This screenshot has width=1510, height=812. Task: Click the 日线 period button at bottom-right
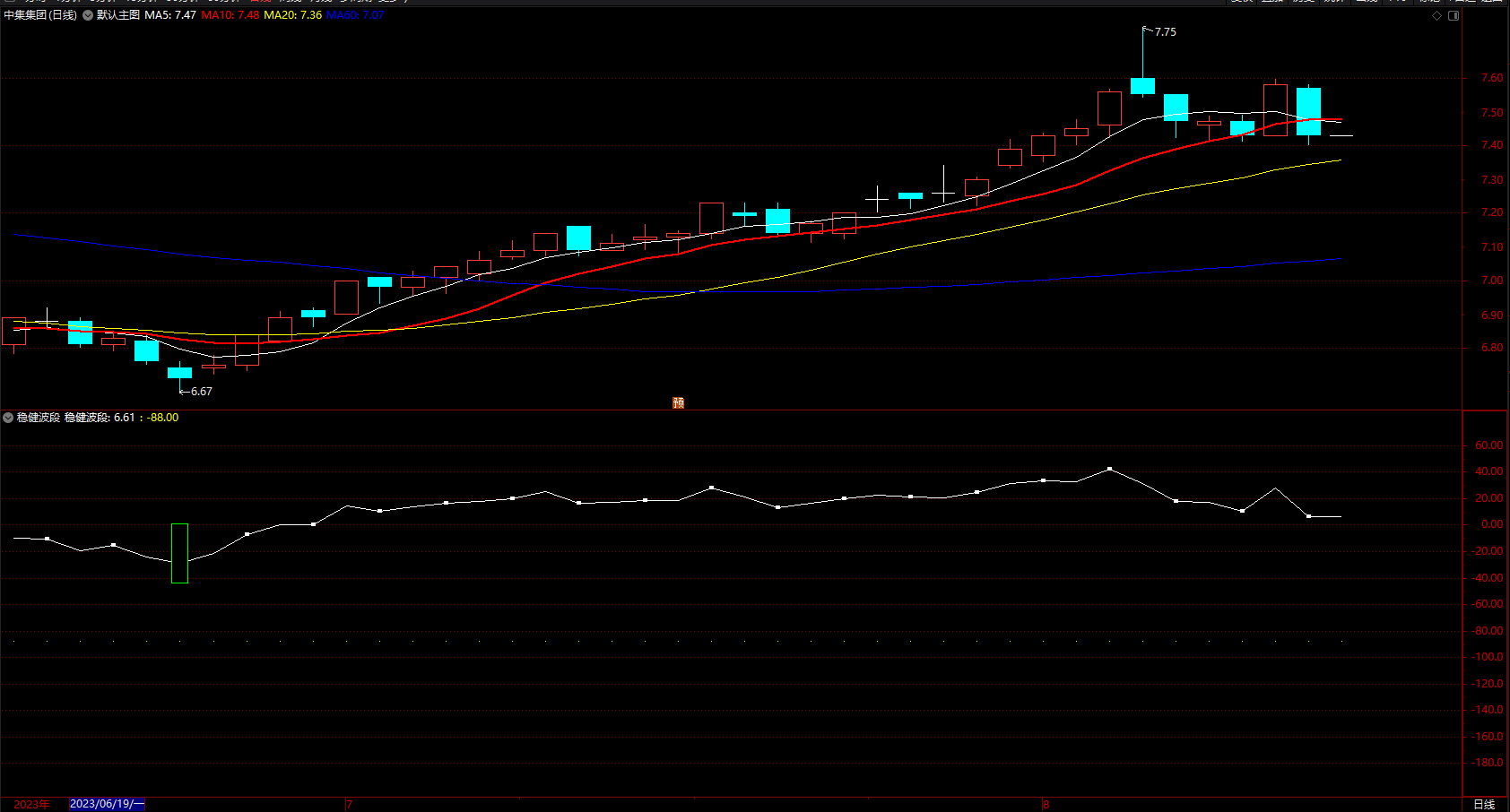pyautogui.click(x=1485, y=804)
